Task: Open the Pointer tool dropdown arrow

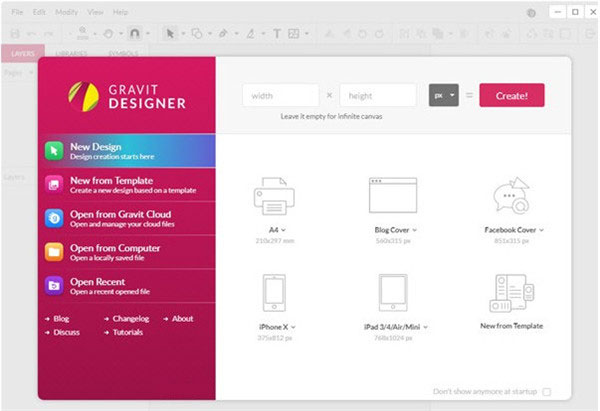Action: click(x=183, y=34)
